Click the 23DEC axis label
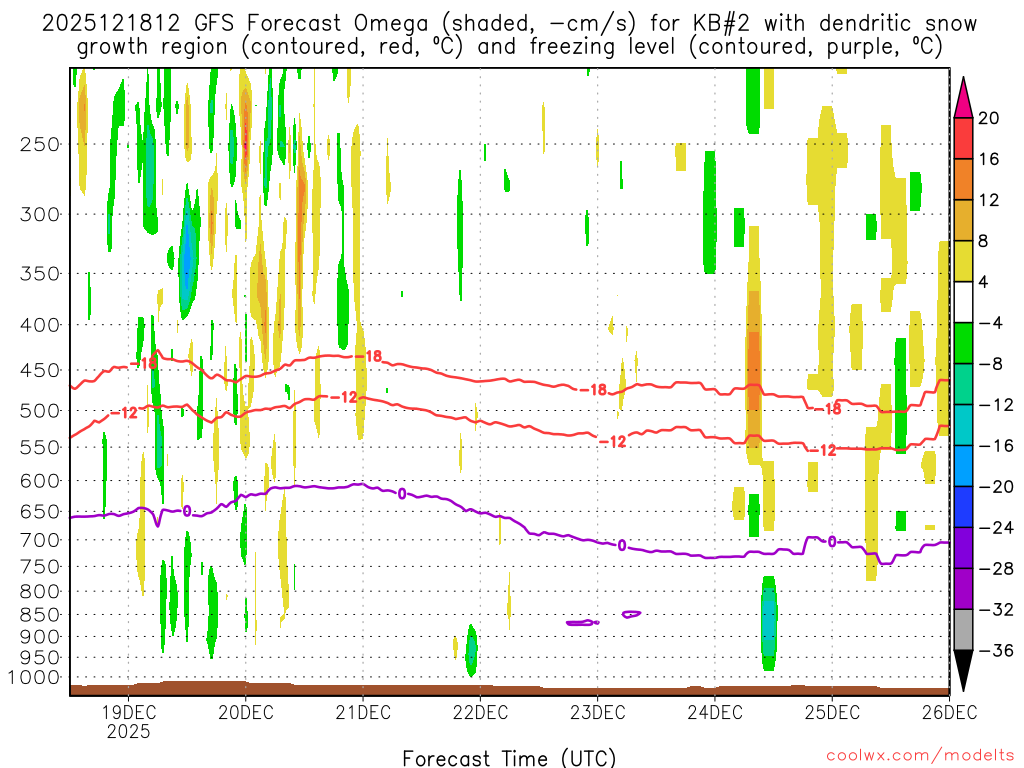 [x=598, y=712]
